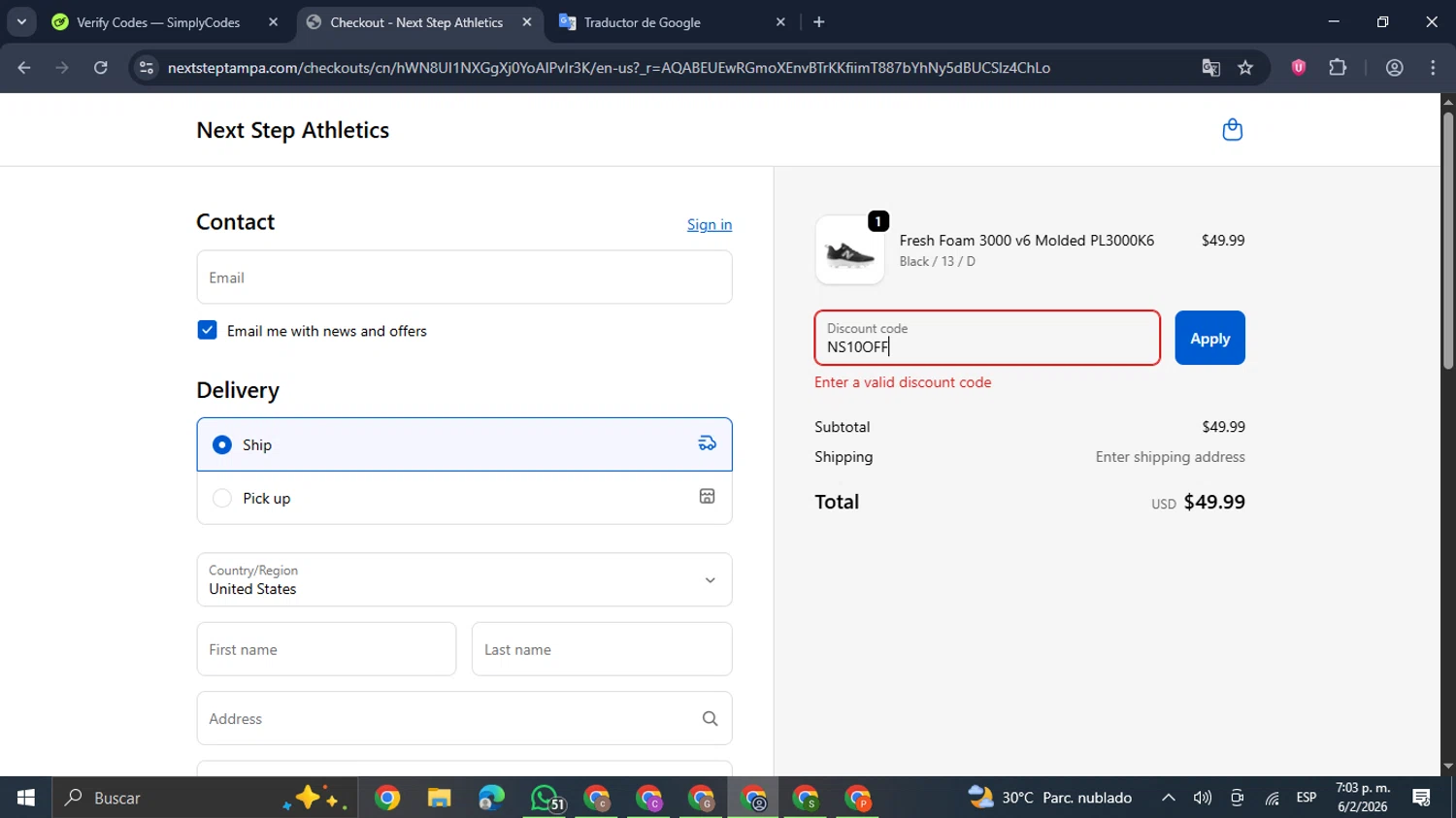Click the Fresh Foam 3000 v6 Molded product name
The image size is (1456, 818).
click(x=1026, y=241)
